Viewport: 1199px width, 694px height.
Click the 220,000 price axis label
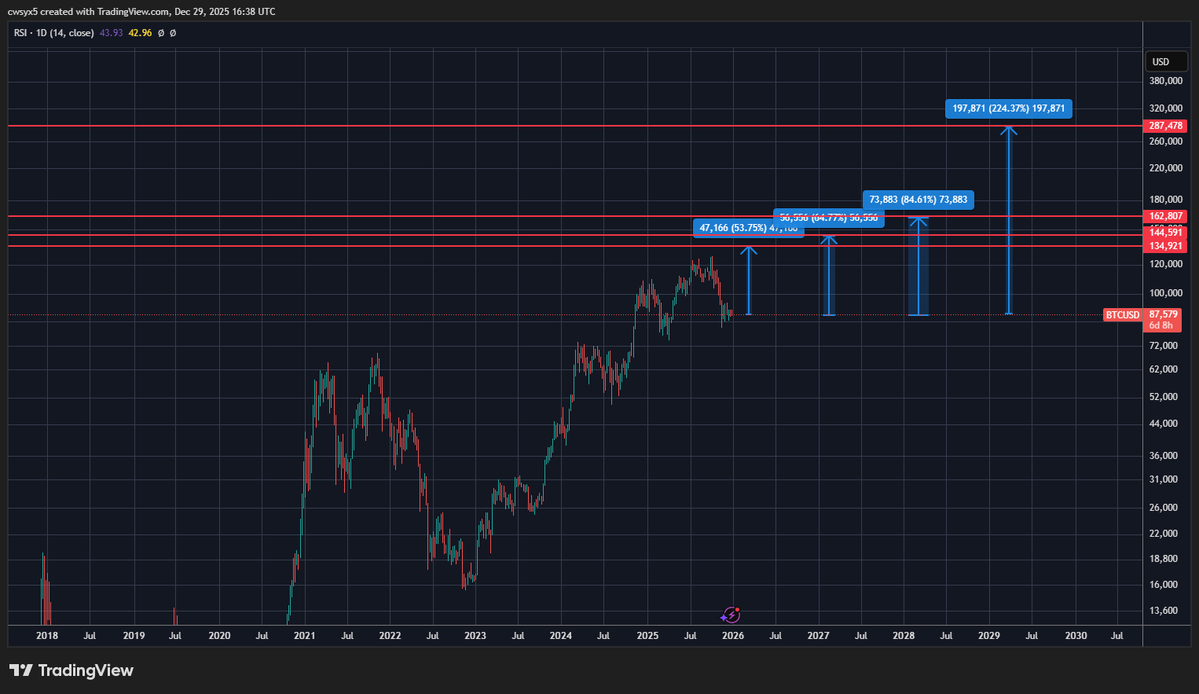point(1165,168)
